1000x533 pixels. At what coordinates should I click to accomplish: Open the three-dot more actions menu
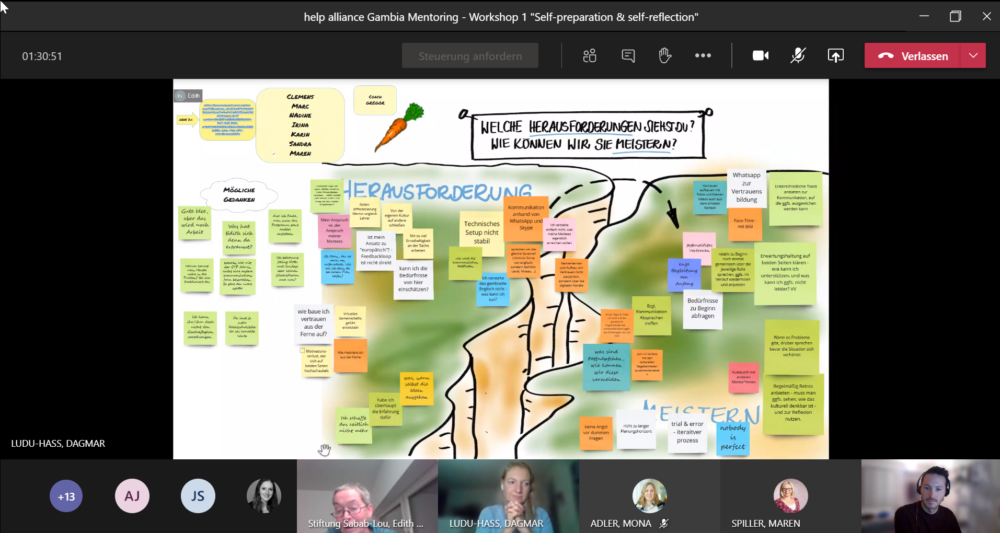coord(703,56)
